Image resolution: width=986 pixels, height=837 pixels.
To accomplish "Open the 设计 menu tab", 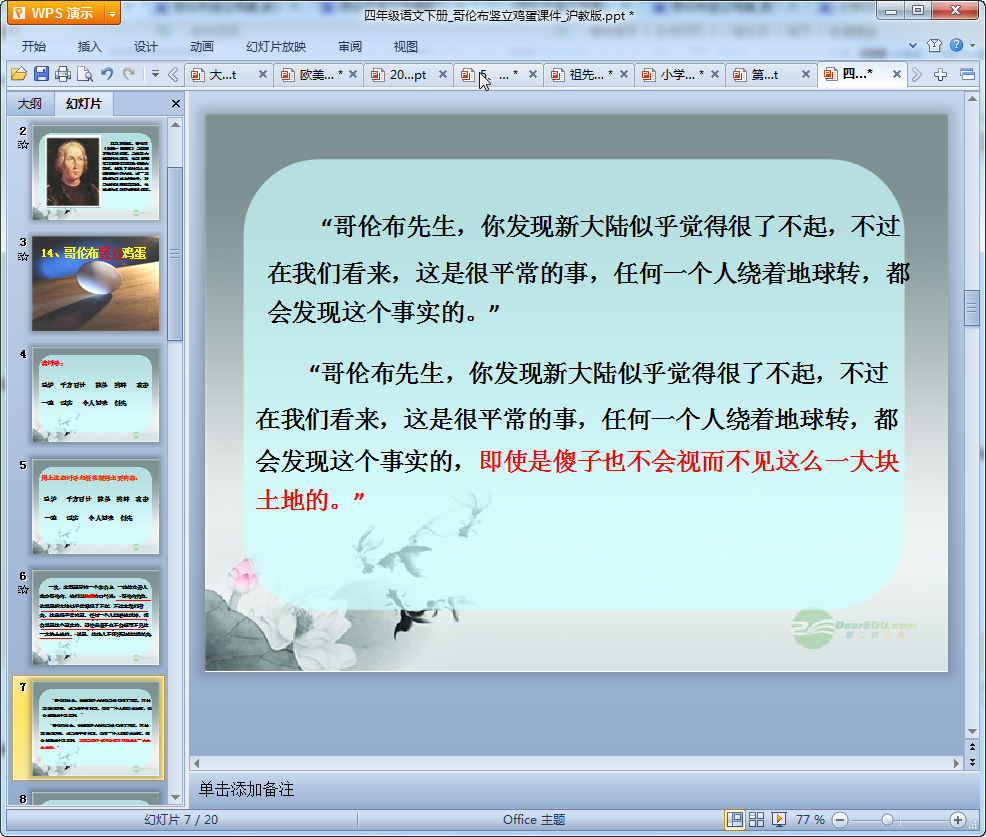I will 145,47.
